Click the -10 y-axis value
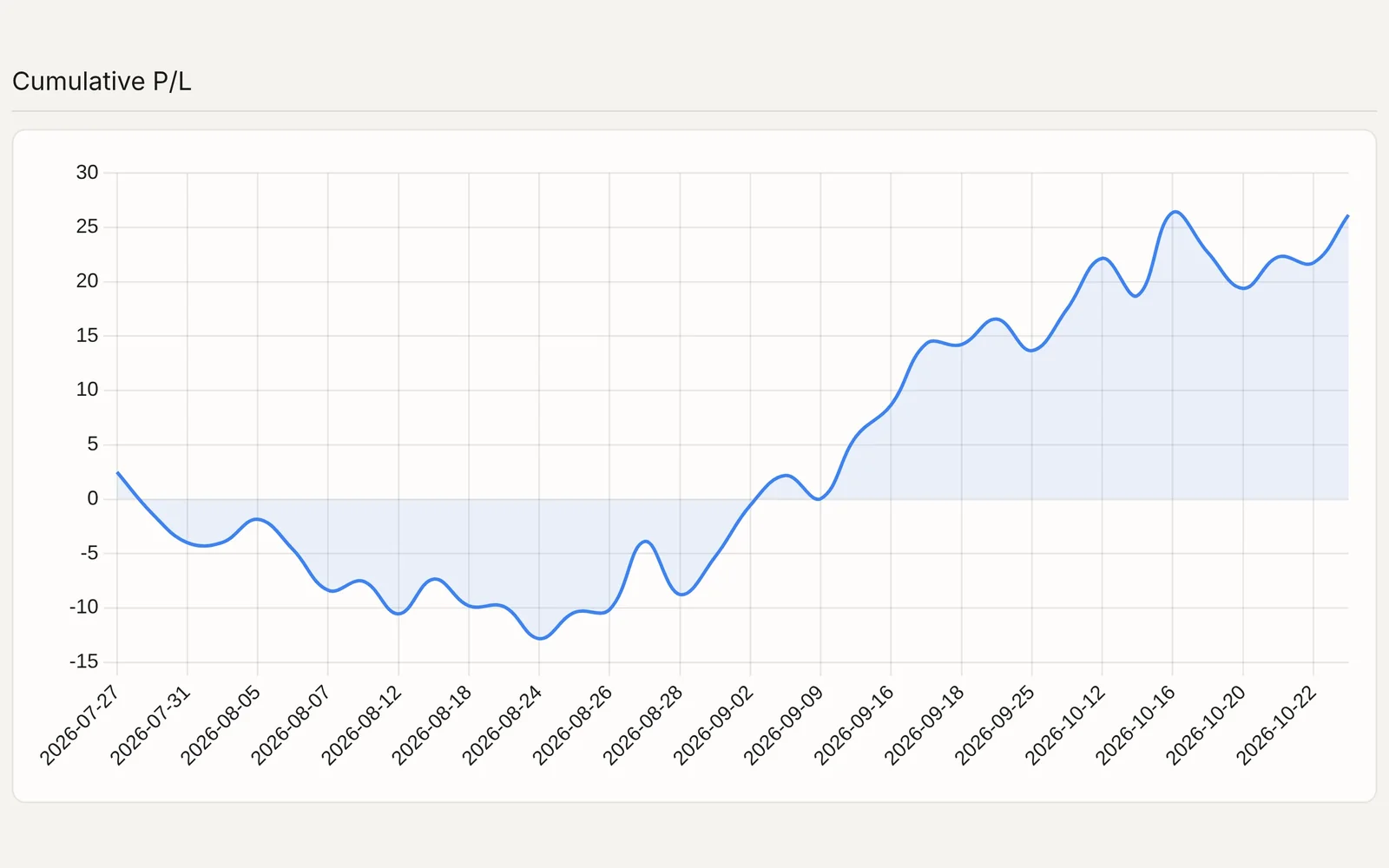 (x=85, y=608)
